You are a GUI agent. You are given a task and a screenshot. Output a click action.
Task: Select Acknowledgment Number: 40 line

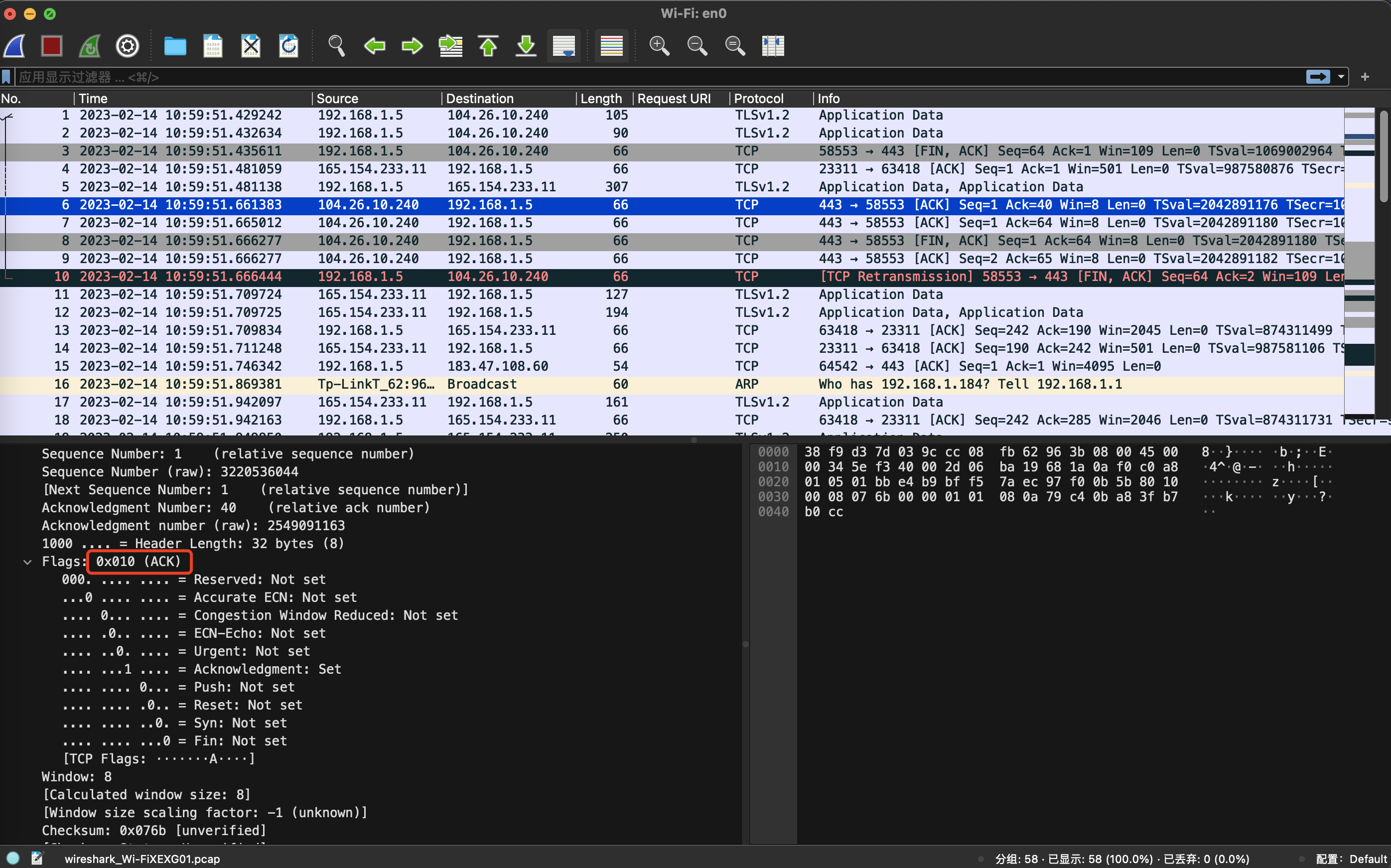pos(236,508)
